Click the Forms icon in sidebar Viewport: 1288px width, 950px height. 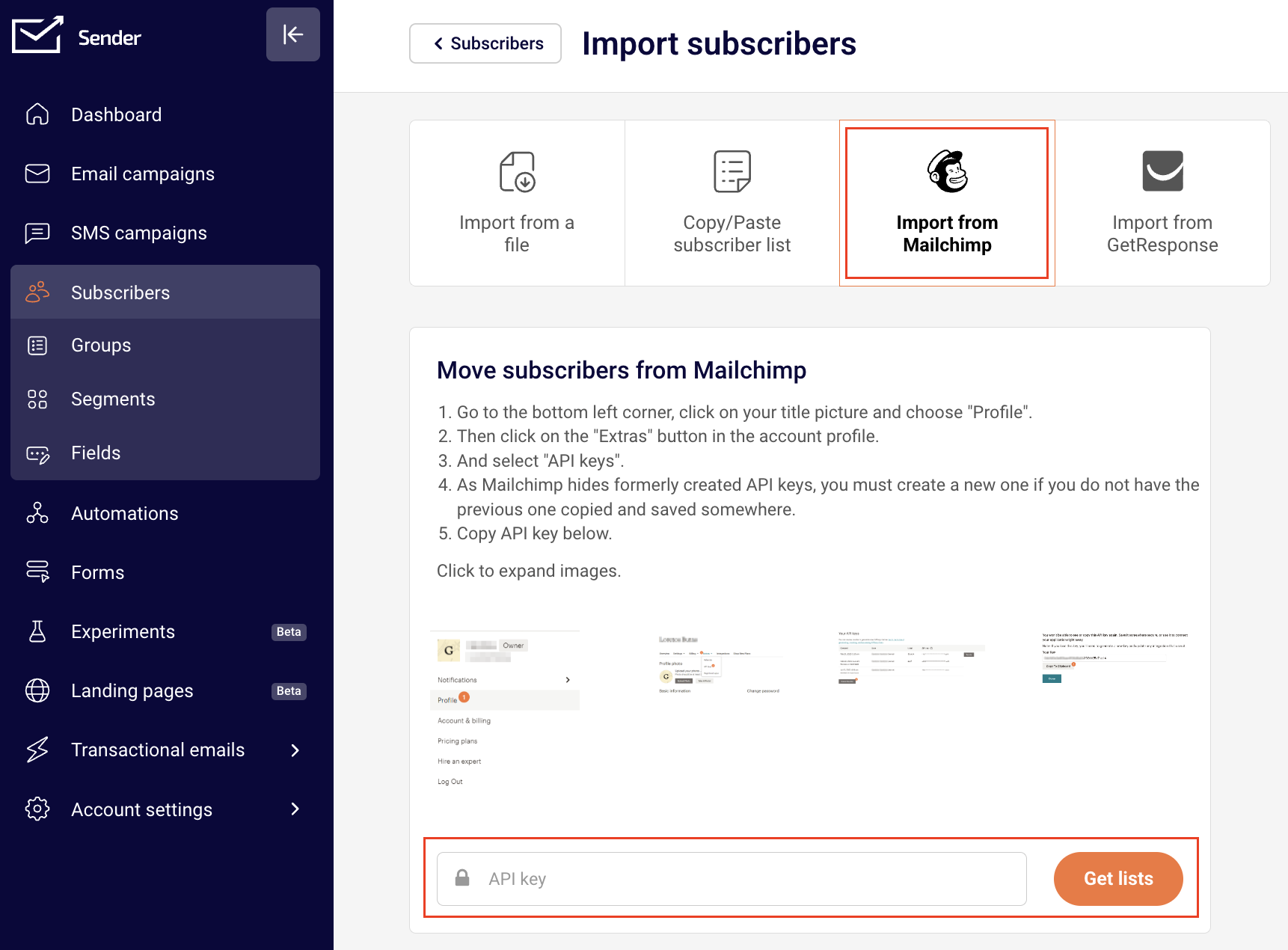pyautogui.click(x=37, y=572)
